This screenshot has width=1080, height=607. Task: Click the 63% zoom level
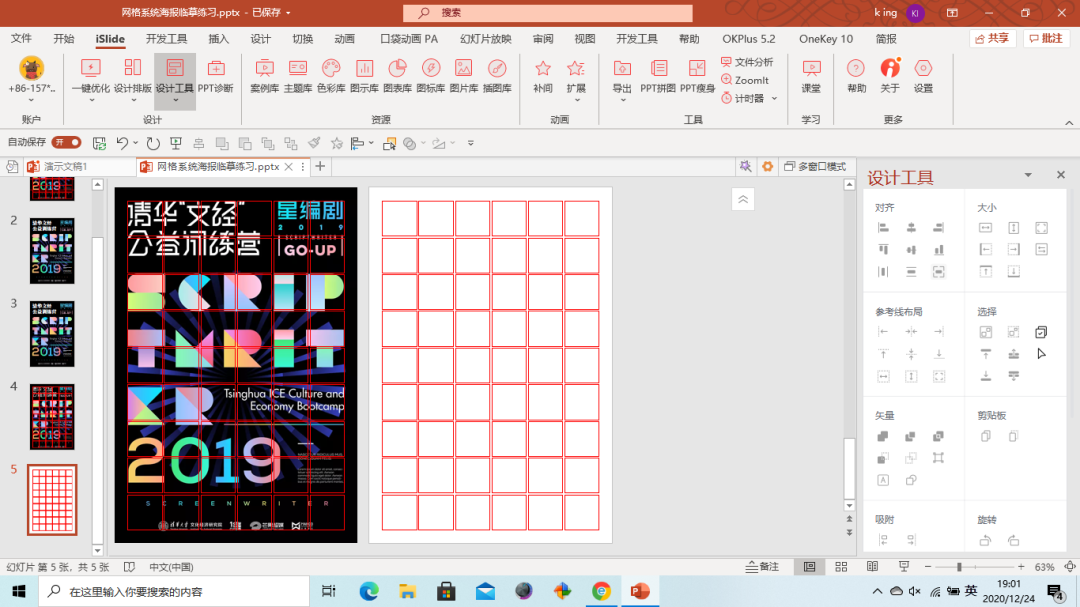(x=1044, y=567)
